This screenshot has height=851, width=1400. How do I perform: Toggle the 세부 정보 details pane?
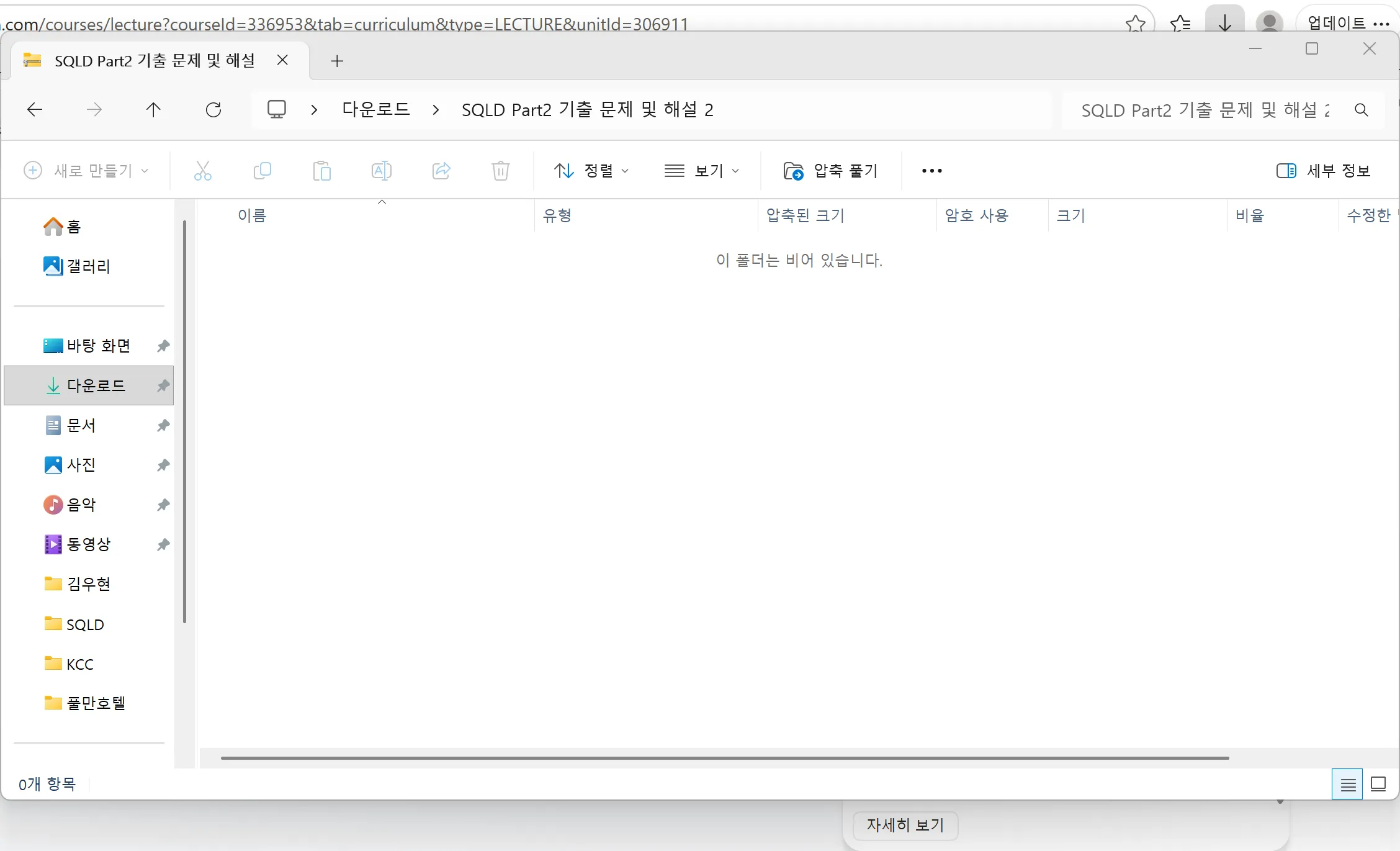point(1323,170)
